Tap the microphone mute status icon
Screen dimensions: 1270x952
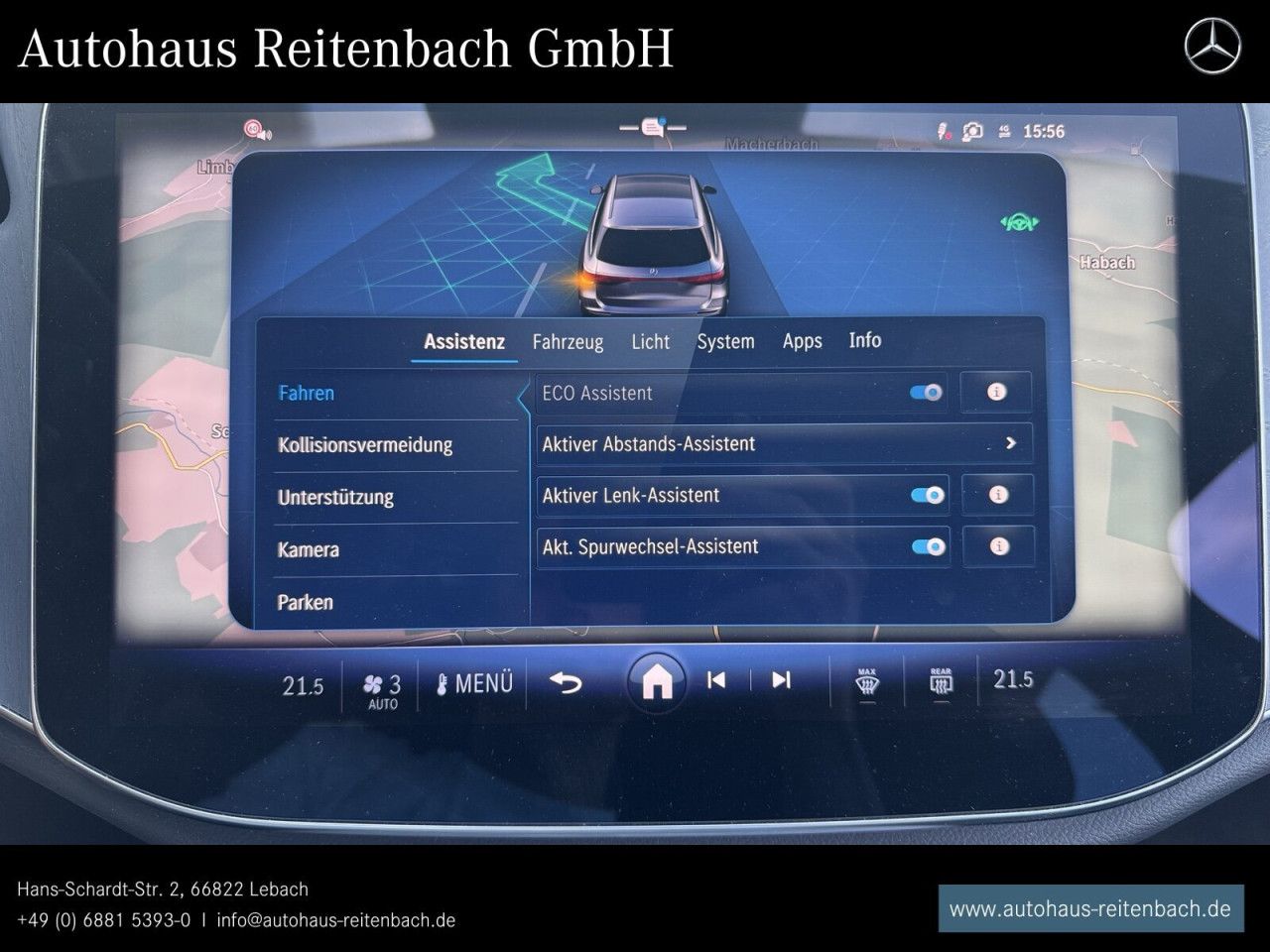coord(945,131)
